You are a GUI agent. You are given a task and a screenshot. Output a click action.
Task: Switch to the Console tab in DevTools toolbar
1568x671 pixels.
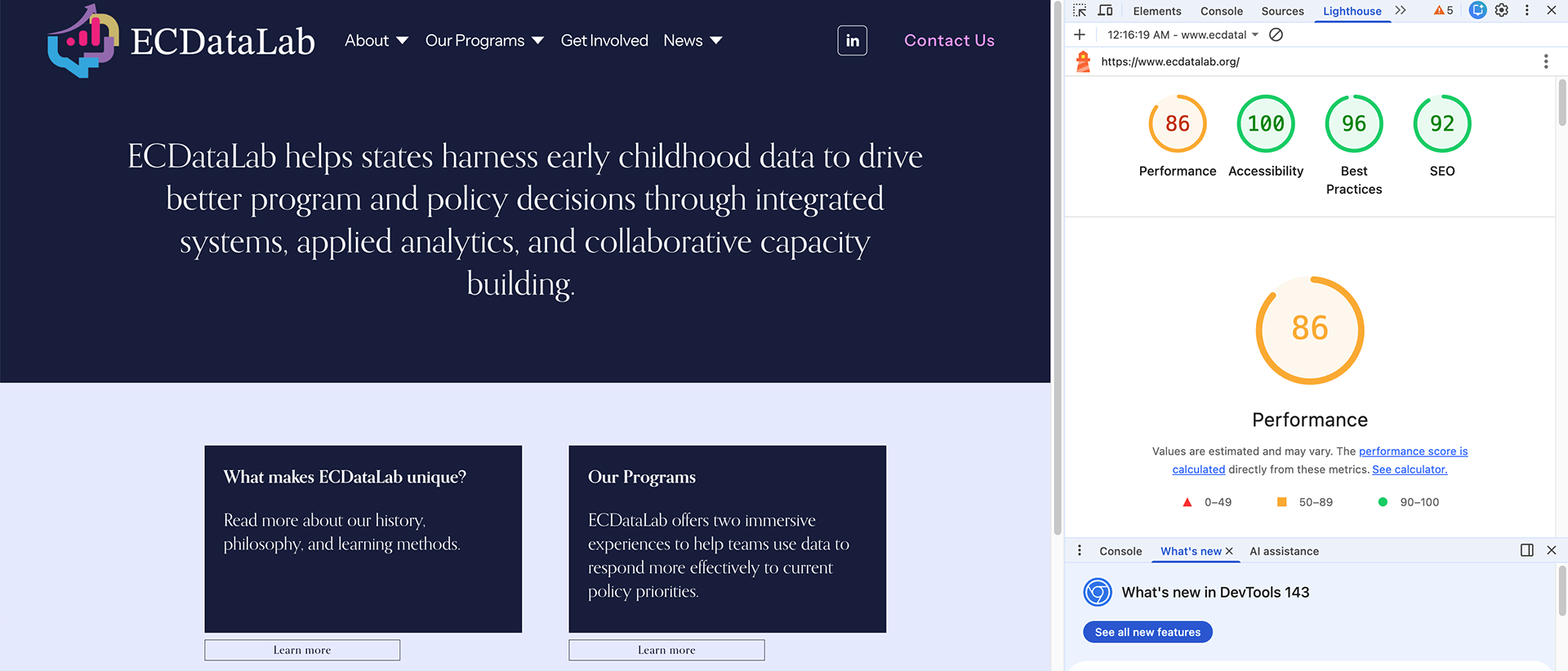1221,11
